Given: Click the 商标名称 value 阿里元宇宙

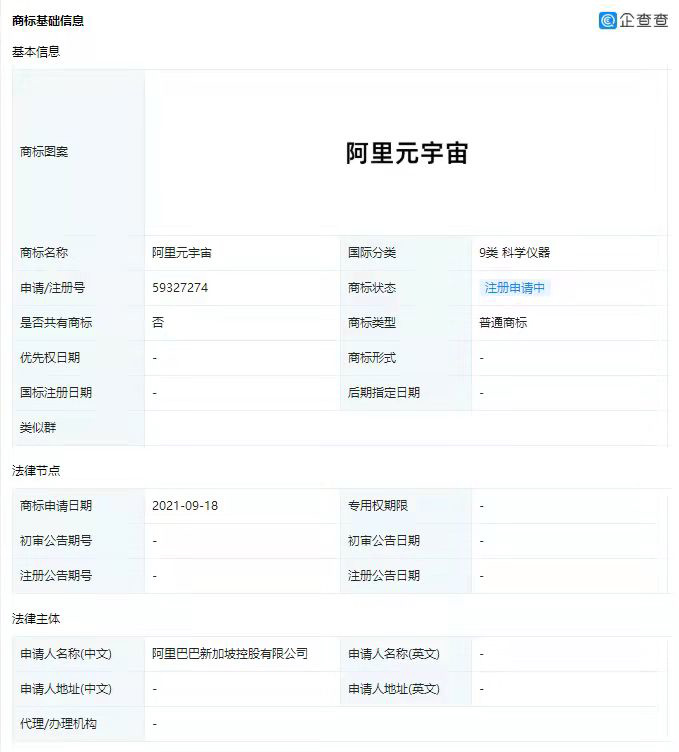Looking at the screenshot, I should (x=182, y=253).
